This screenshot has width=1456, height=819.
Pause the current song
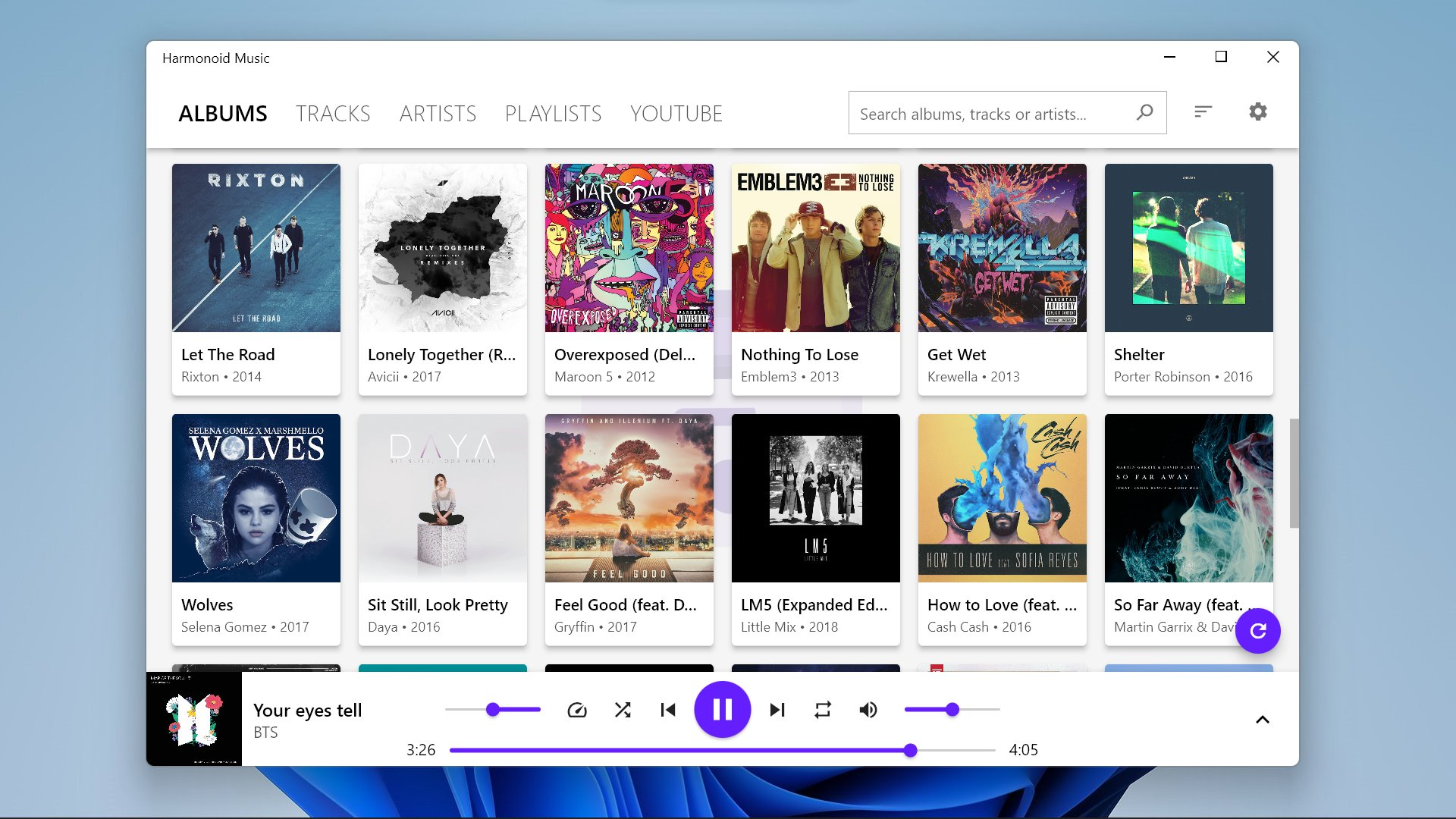723,710
